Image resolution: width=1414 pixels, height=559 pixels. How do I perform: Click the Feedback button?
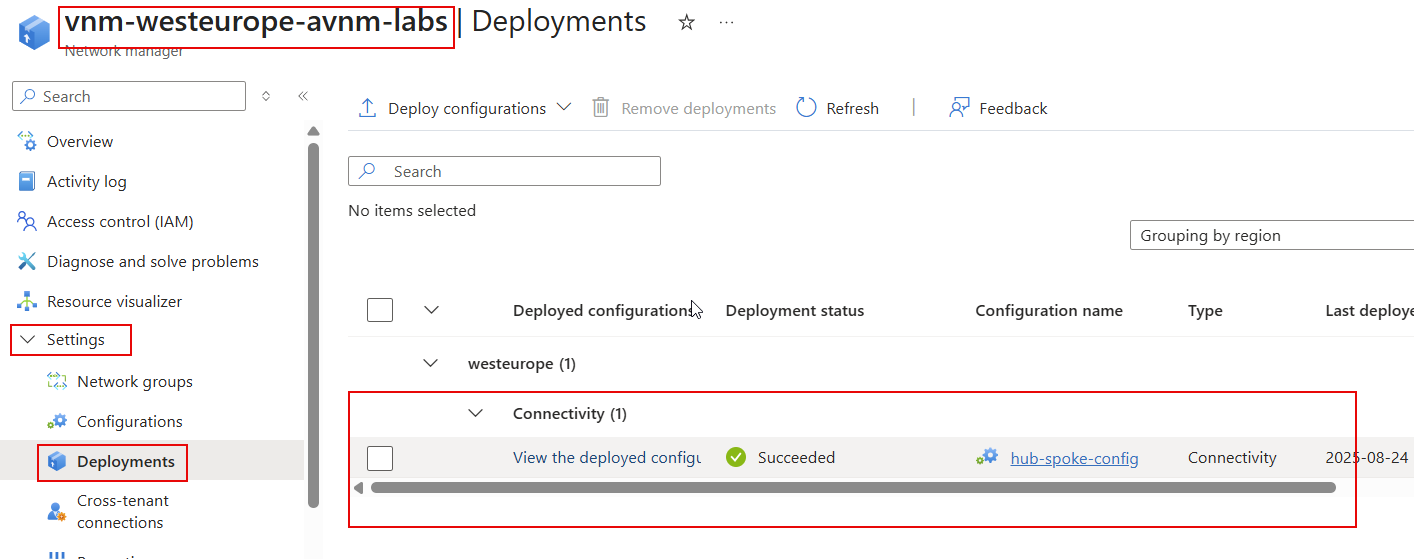pyautogui.click(x=998, y=108)
